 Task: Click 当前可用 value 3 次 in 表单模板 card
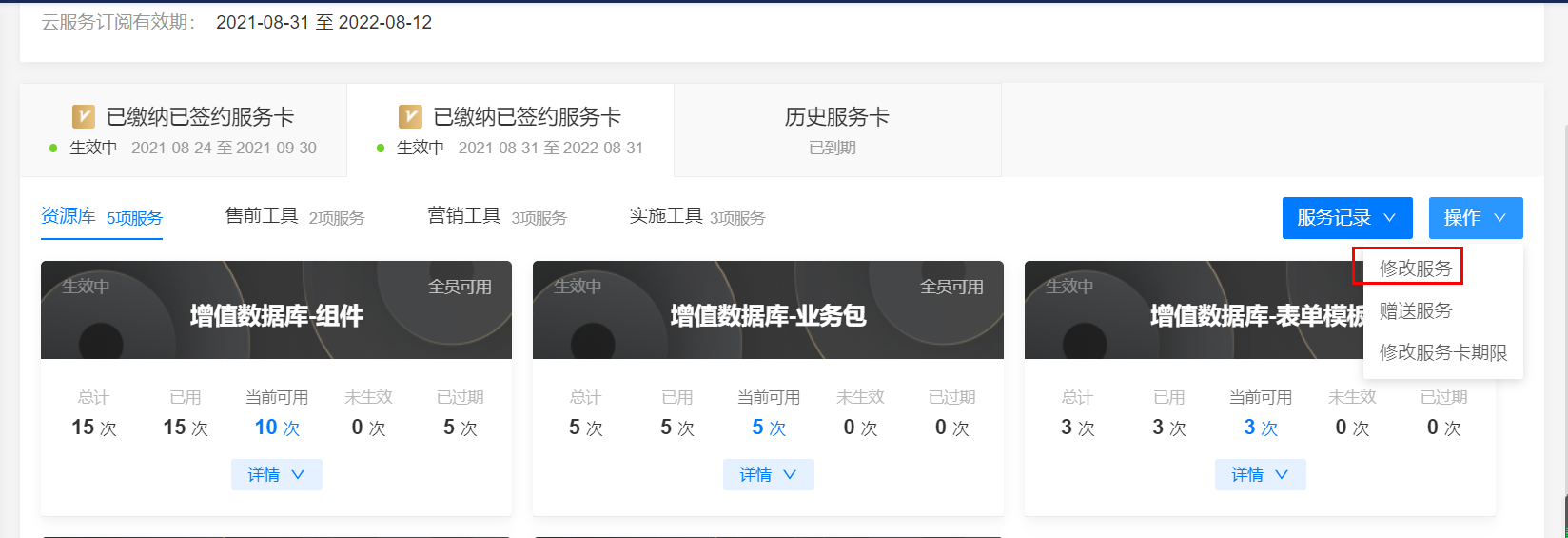tap(1261, 428)
